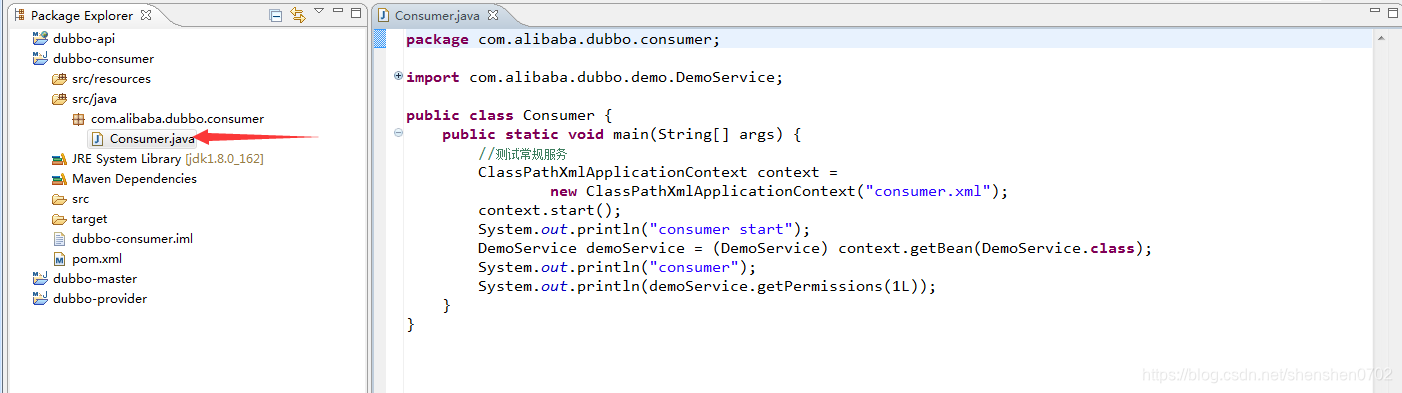The width and height of the screenshot is (1402, 393).
Task: Toggle Link with Editor arrows icon
Action: [298, 15]
